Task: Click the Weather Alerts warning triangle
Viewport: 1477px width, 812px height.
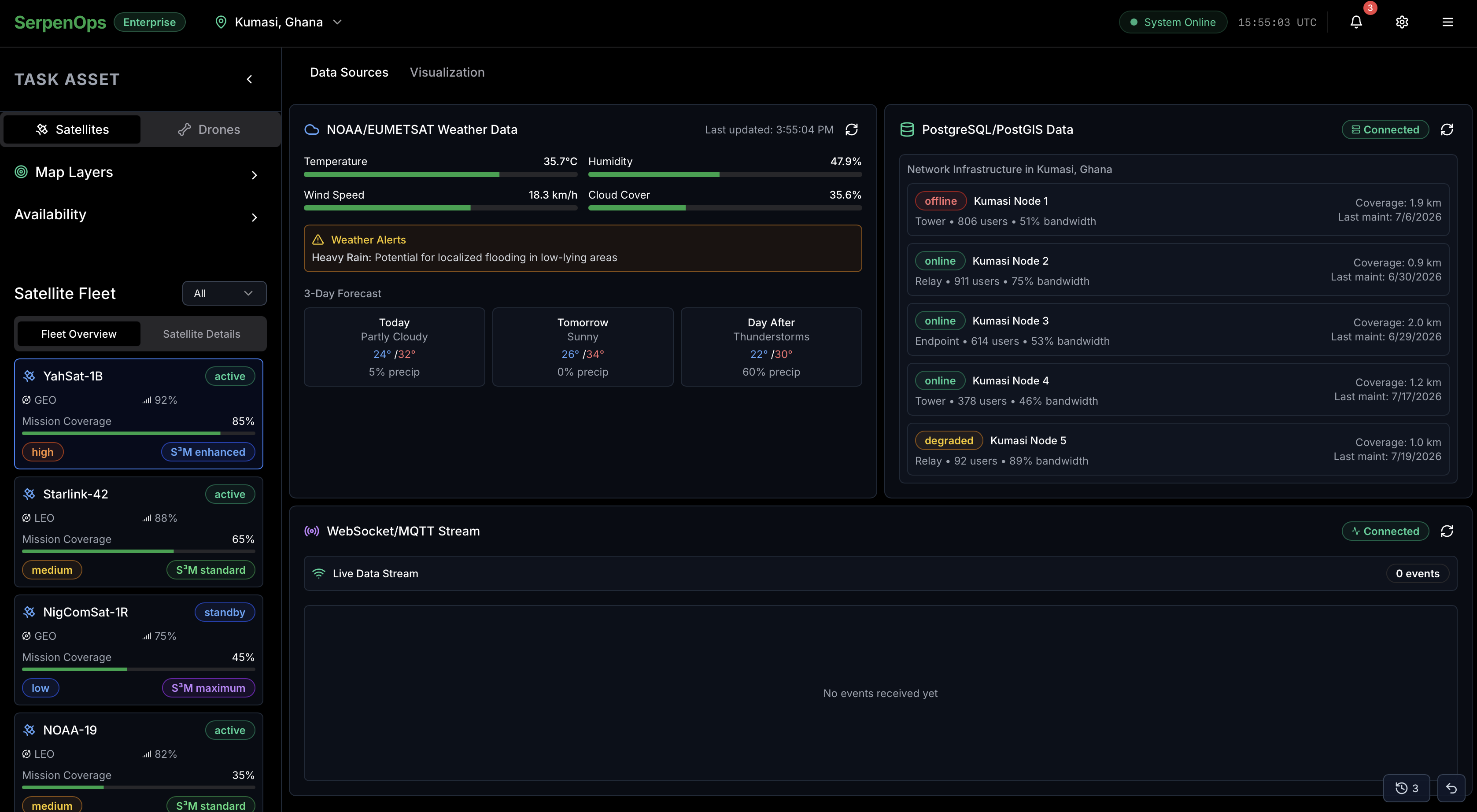Action: point(318,240)
